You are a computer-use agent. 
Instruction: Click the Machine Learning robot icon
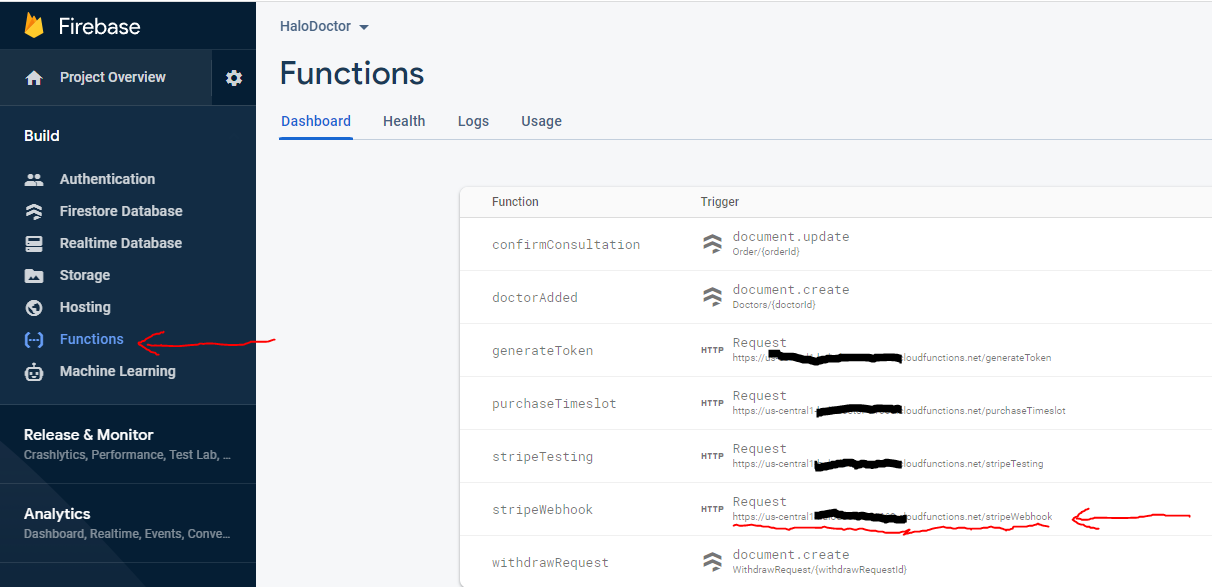pyautogui.click(x=34, y=372)
